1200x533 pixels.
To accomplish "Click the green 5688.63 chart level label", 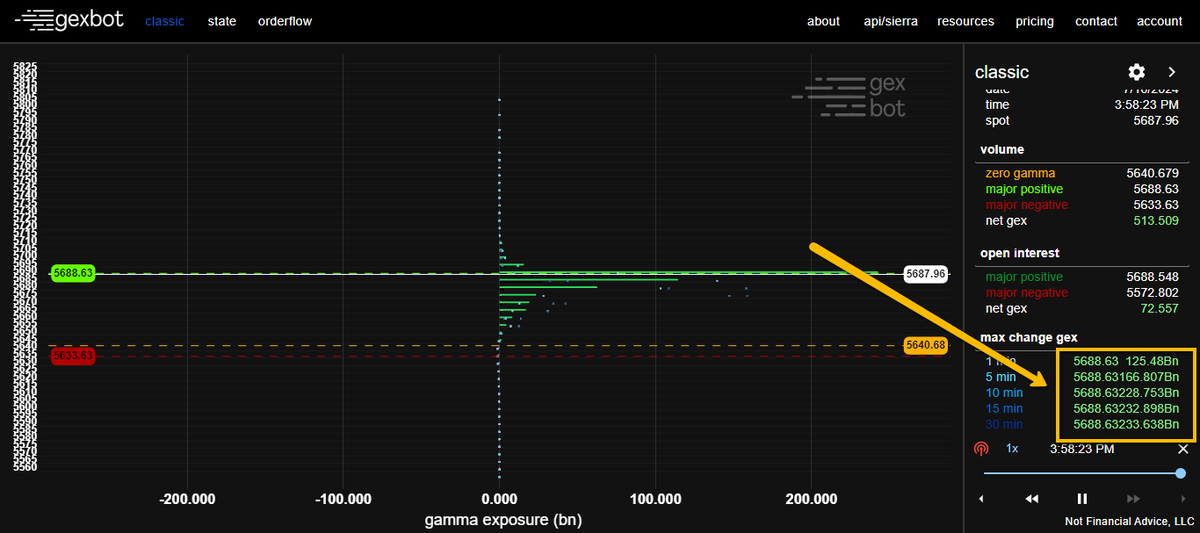I will click(73, 272).
